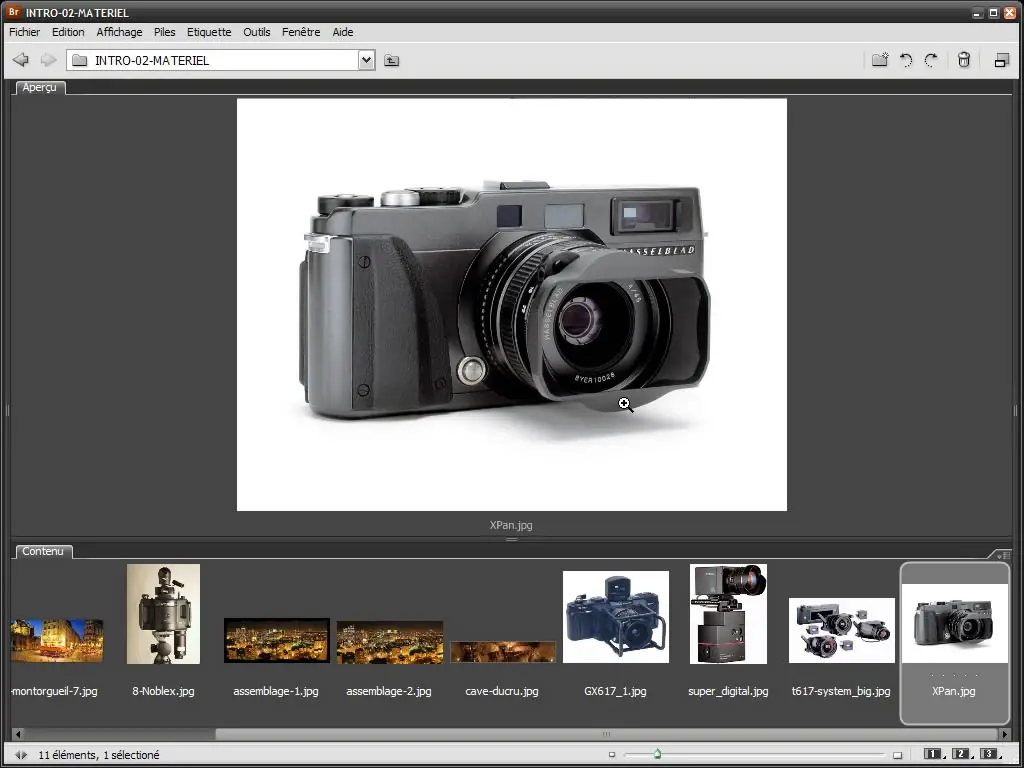Select the 8-Noblex.jpg thumbnail
The height and width of the screenshot is (768, 1024).
(x=163, y=614)
